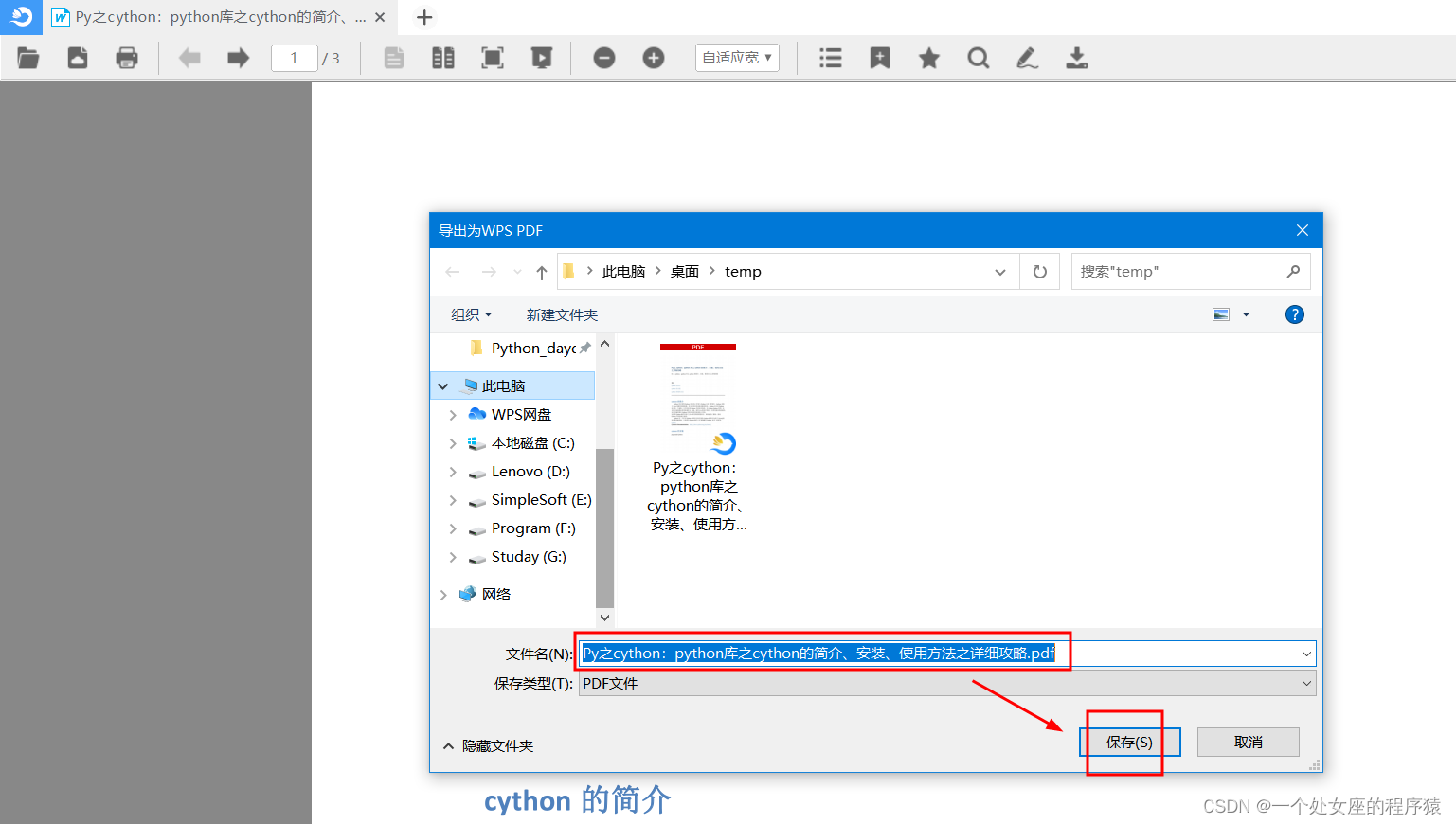This screenshot has width=1456, height=824.
Task: Open the 保存类型 PDF文件 dropdown
Action: coord(947,683)
